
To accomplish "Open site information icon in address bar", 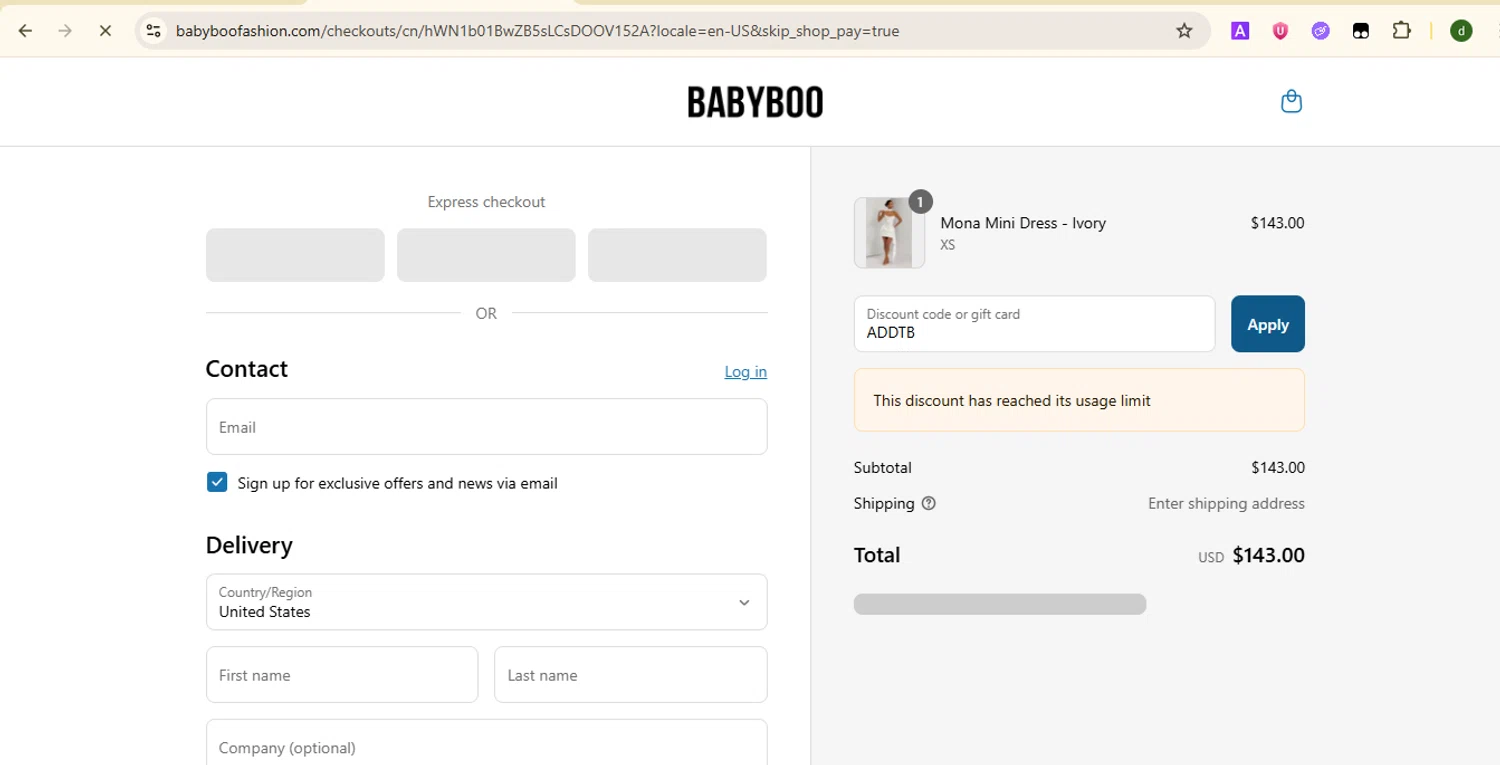I will 153,31.
